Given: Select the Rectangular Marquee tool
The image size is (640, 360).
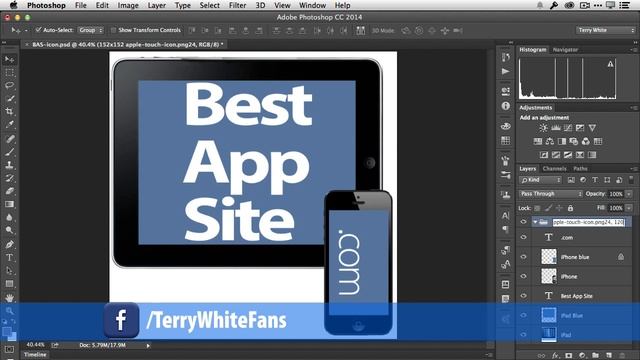Looking at the screenshot, I should click(x=9, y=73).
